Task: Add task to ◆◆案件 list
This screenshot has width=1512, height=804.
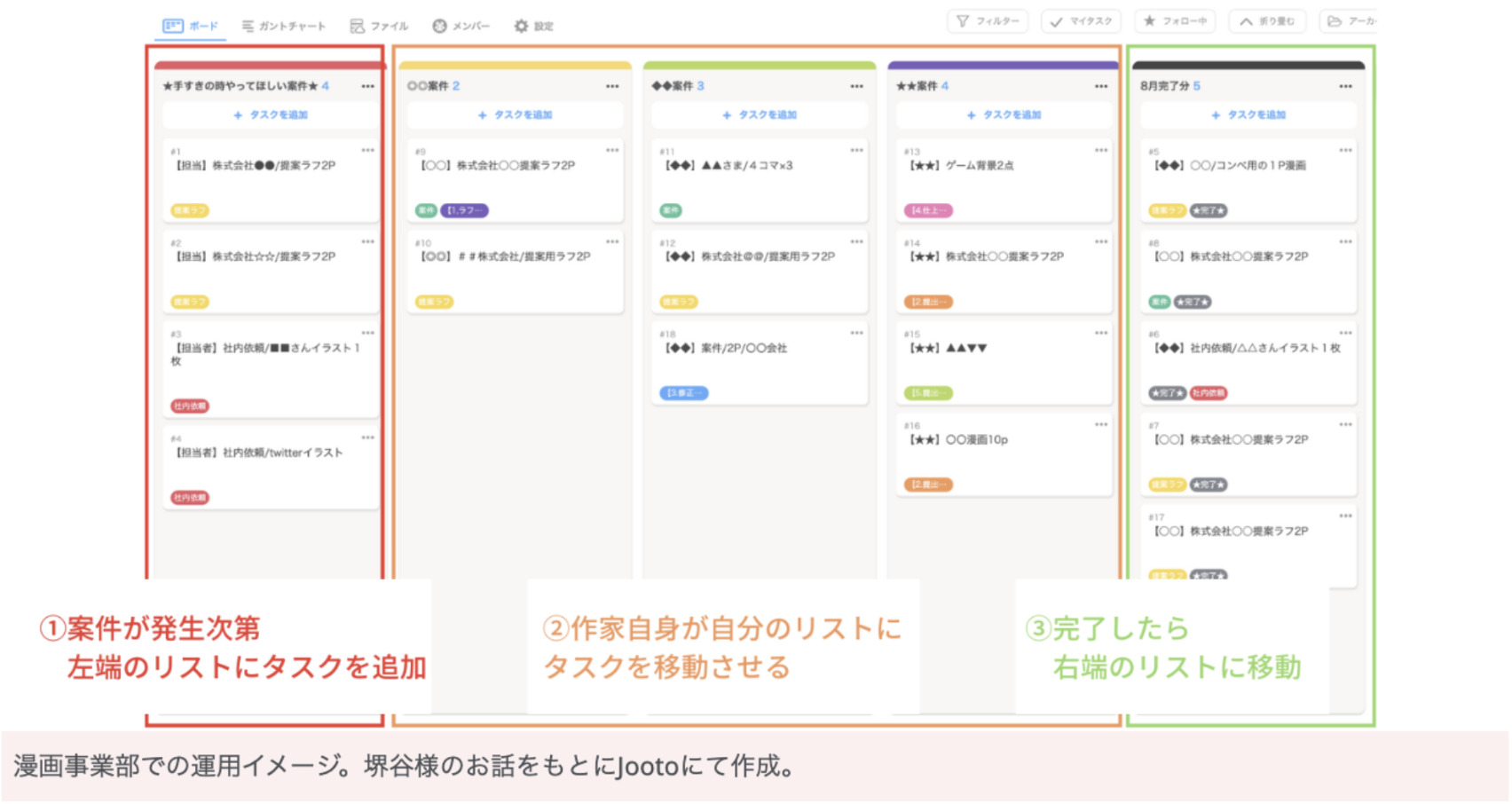Action: (x=760, y=114)
